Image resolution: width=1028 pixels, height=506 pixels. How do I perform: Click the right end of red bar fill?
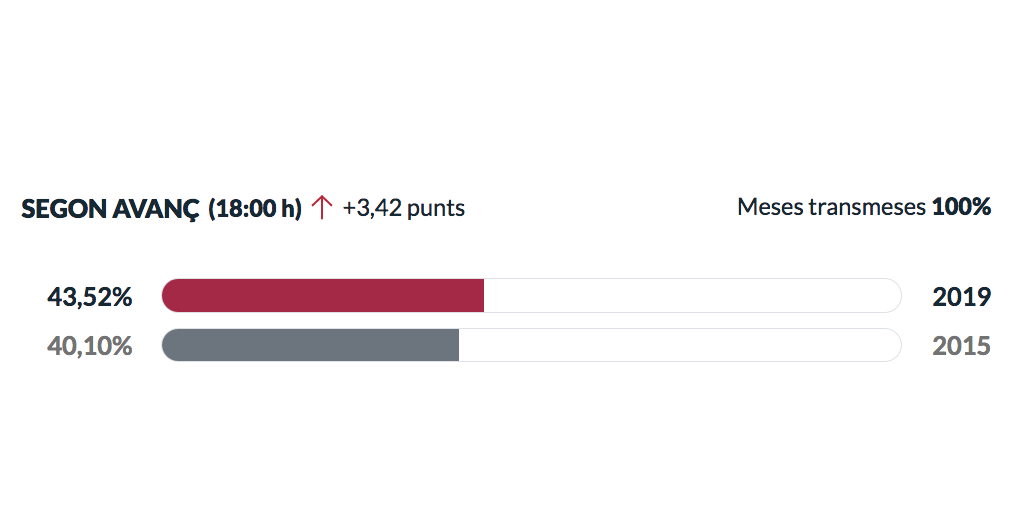tap(481, 296)
